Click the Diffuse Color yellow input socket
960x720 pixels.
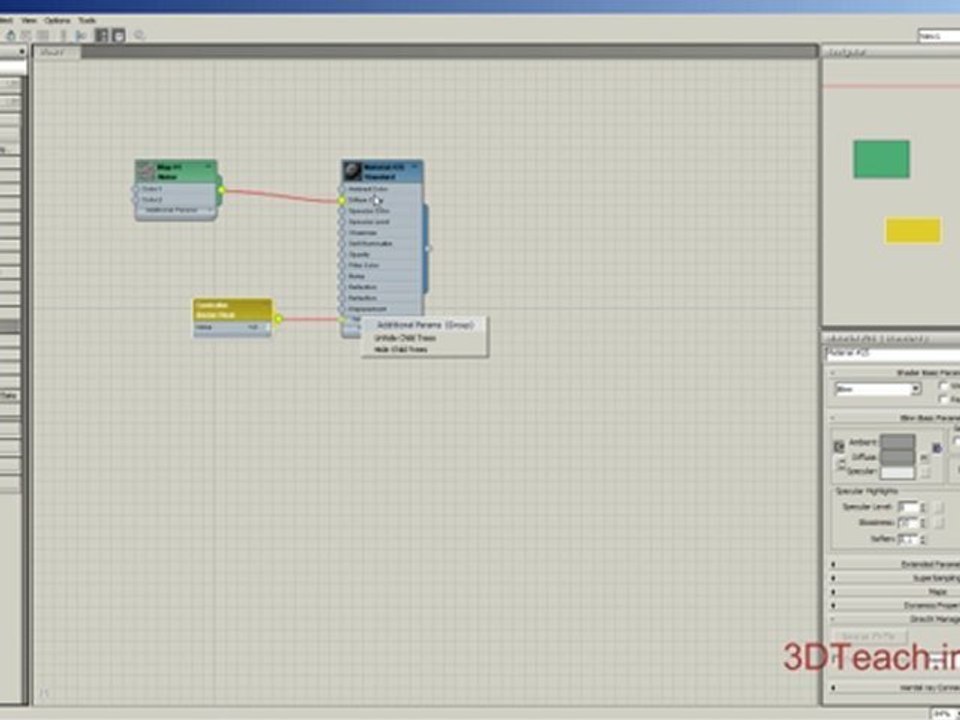click(342, 200)
